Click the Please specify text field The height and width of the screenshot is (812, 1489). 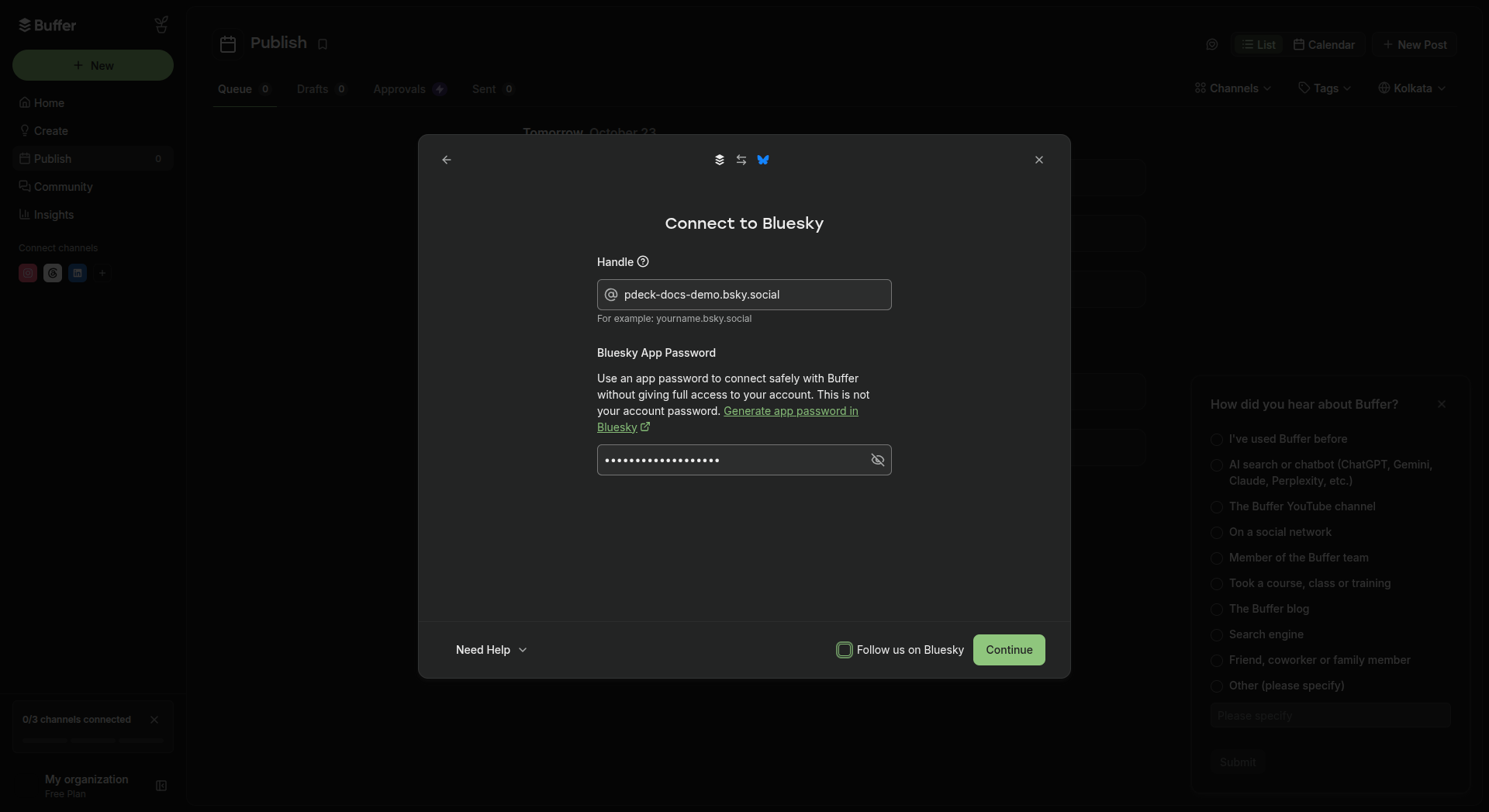(x=1330, y=716)
